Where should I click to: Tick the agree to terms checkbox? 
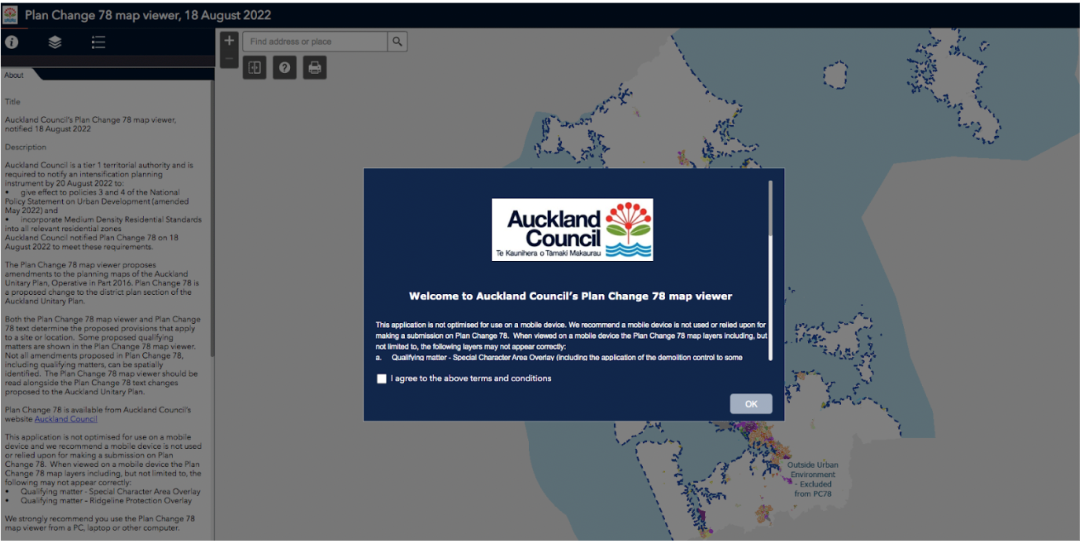click(382, 379)
